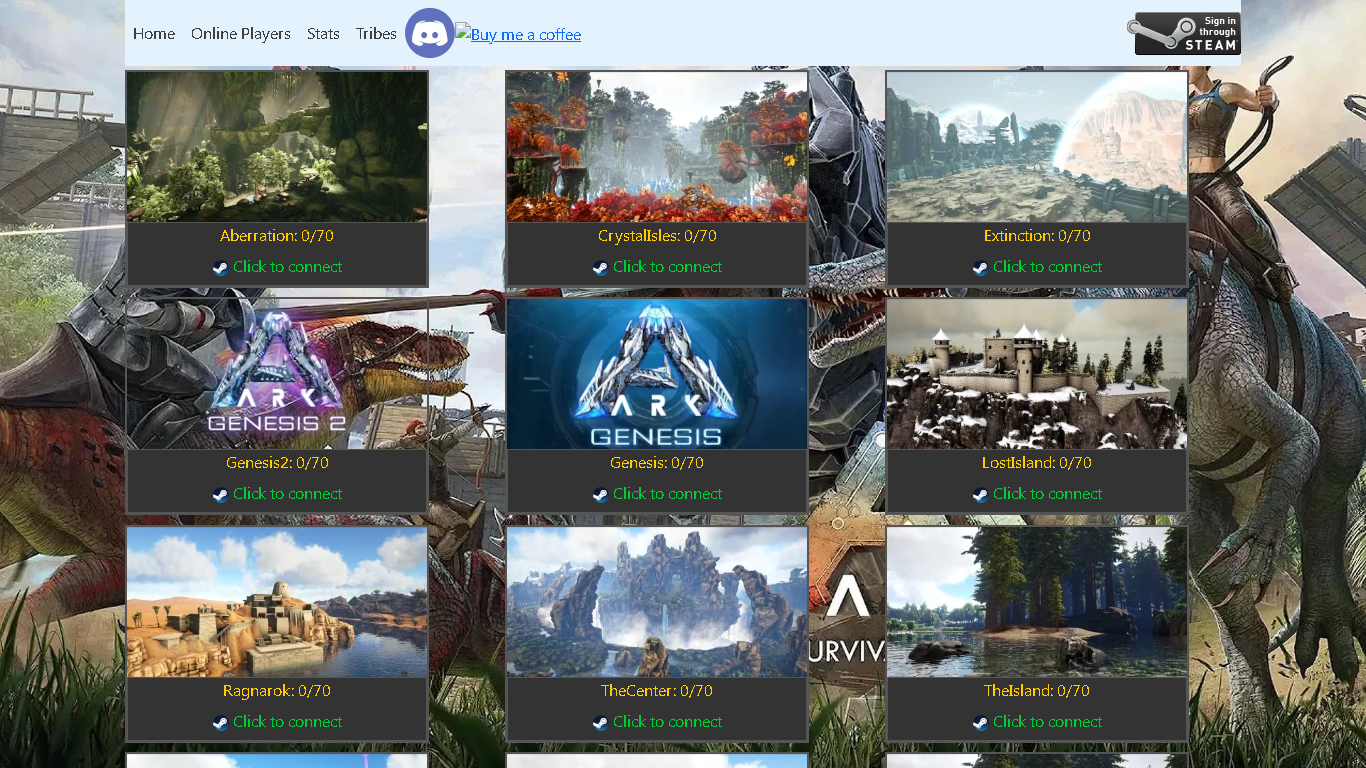This screenshot has width=1366, height=768.
Task: Connect to the TheIsland server
Action: [1047, 722]
